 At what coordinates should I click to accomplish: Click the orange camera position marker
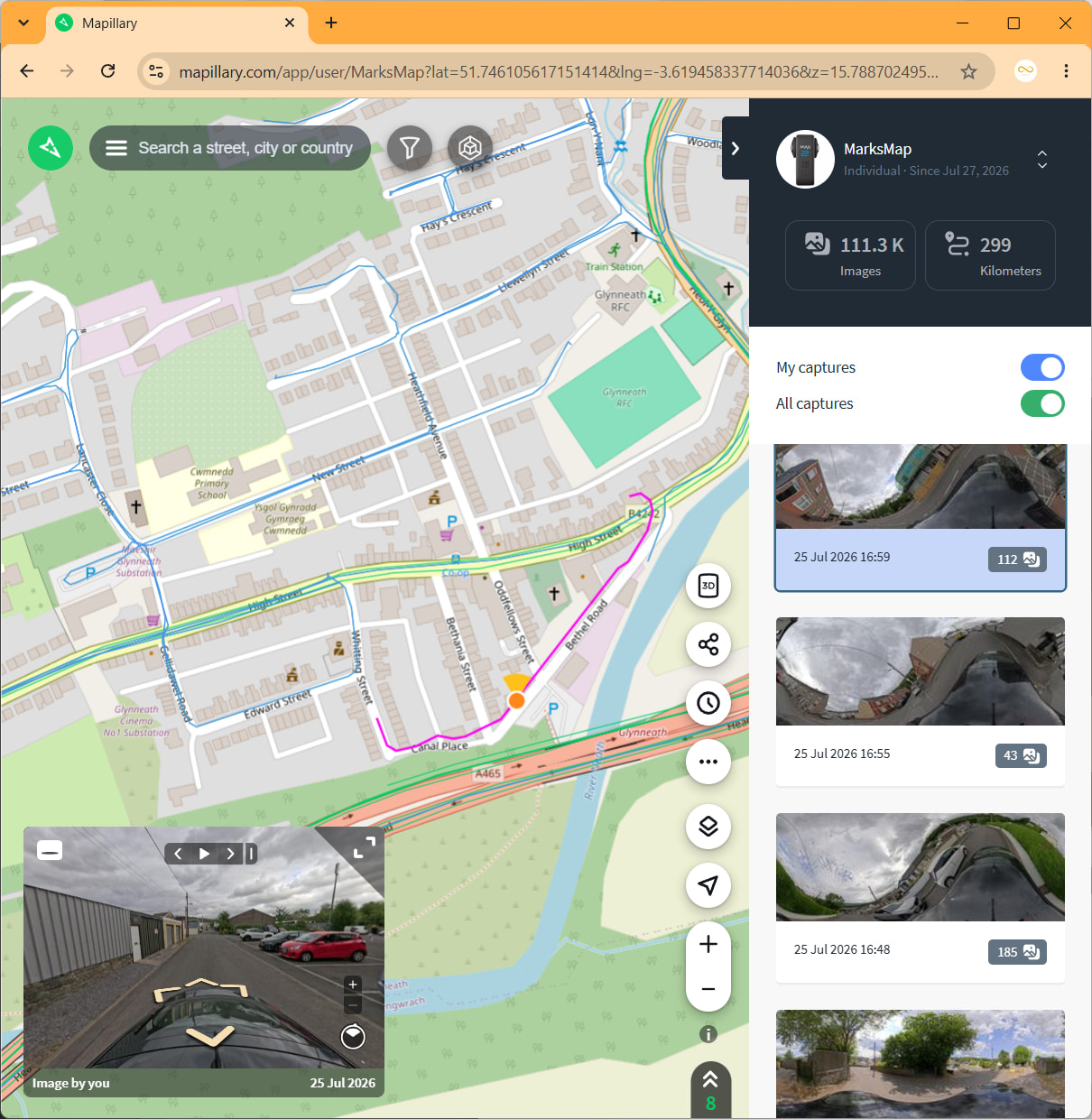coord(516,700)
